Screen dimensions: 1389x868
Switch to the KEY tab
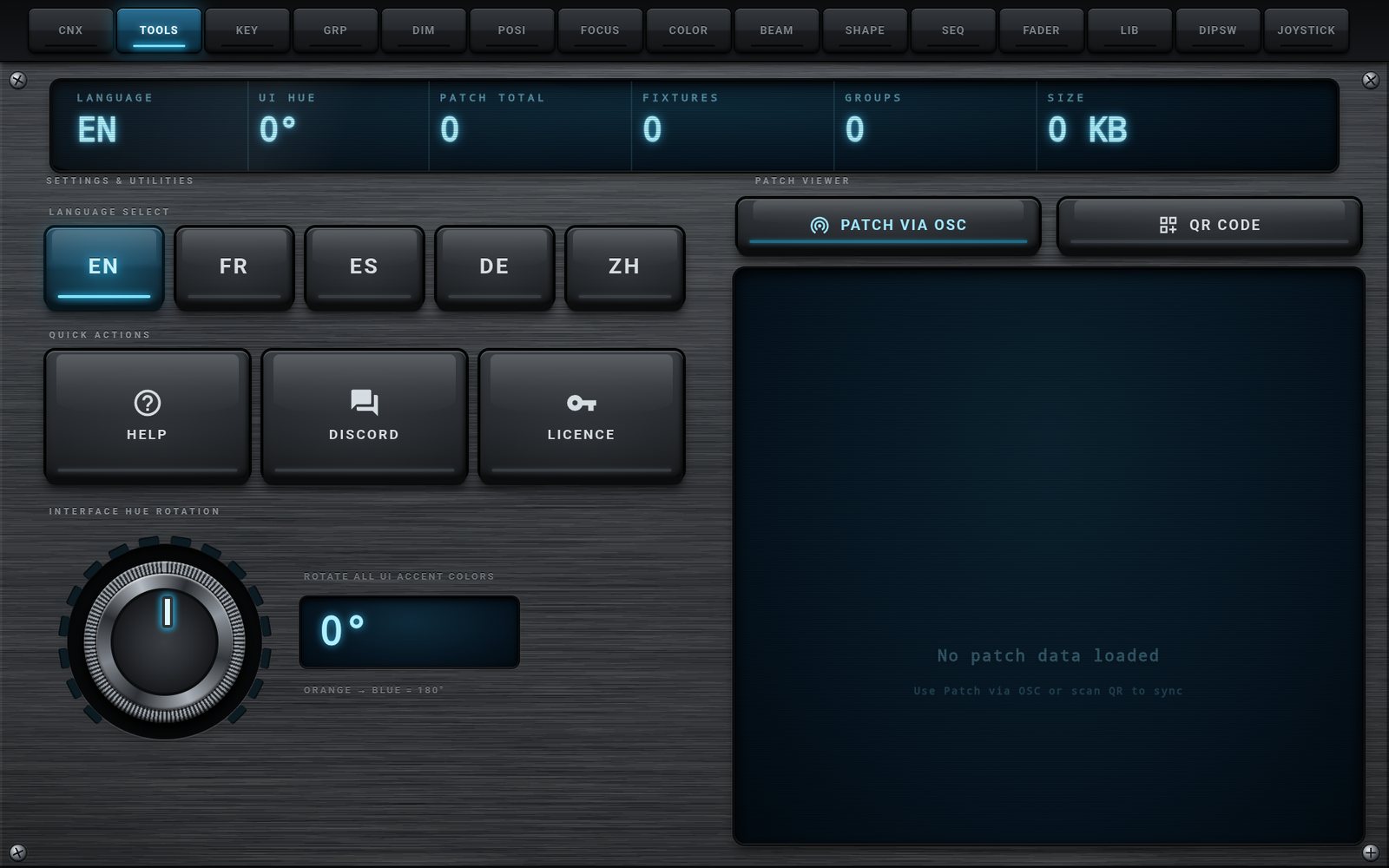click(x=247, y=30)
